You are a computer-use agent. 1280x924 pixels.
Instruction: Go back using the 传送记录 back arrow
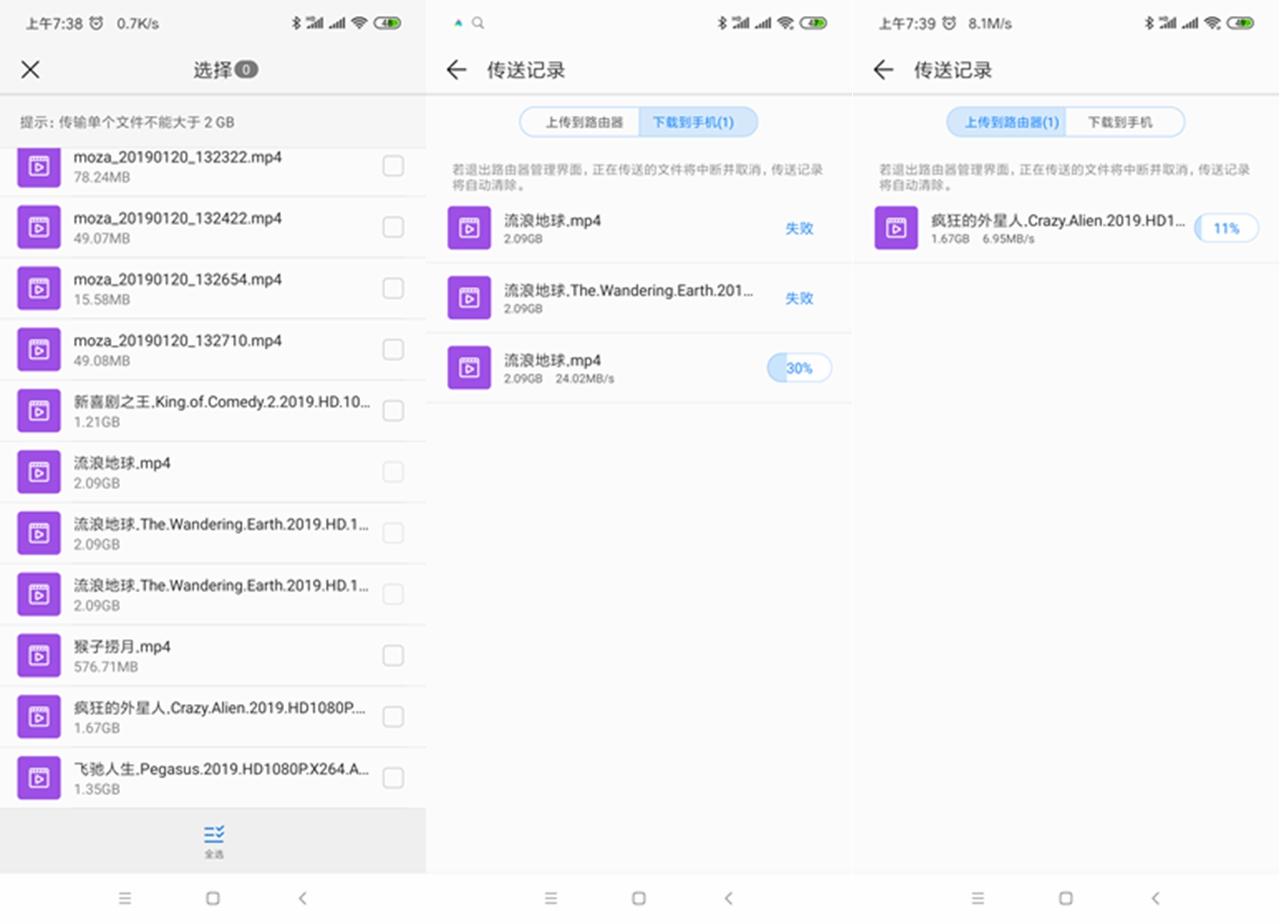457,70
